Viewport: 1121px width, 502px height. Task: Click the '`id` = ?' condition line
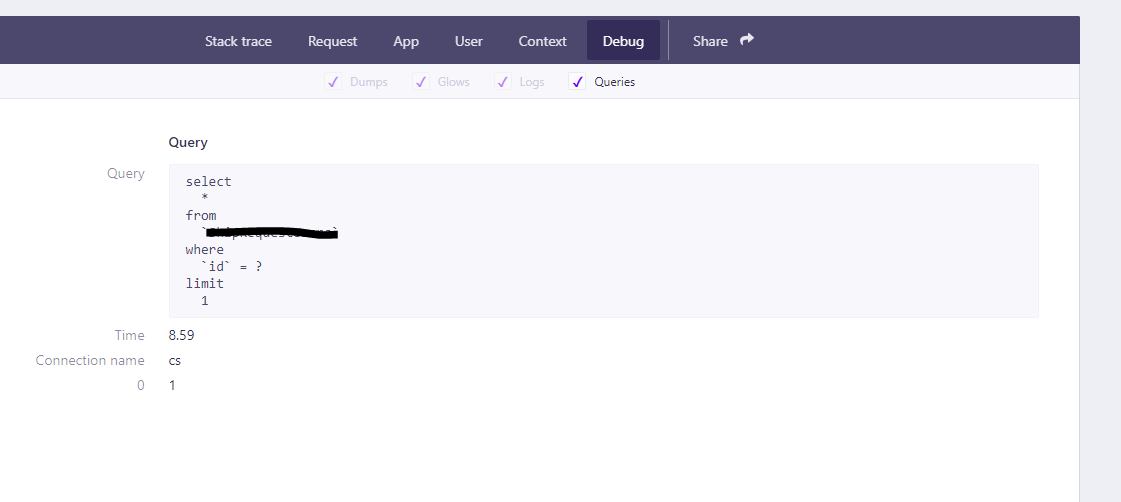(231, 267)
